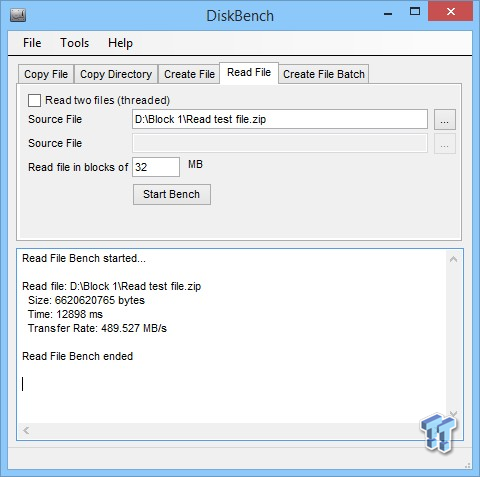
Task: Switch to the Create File Batch tab
Action: [x=324, y=74]
